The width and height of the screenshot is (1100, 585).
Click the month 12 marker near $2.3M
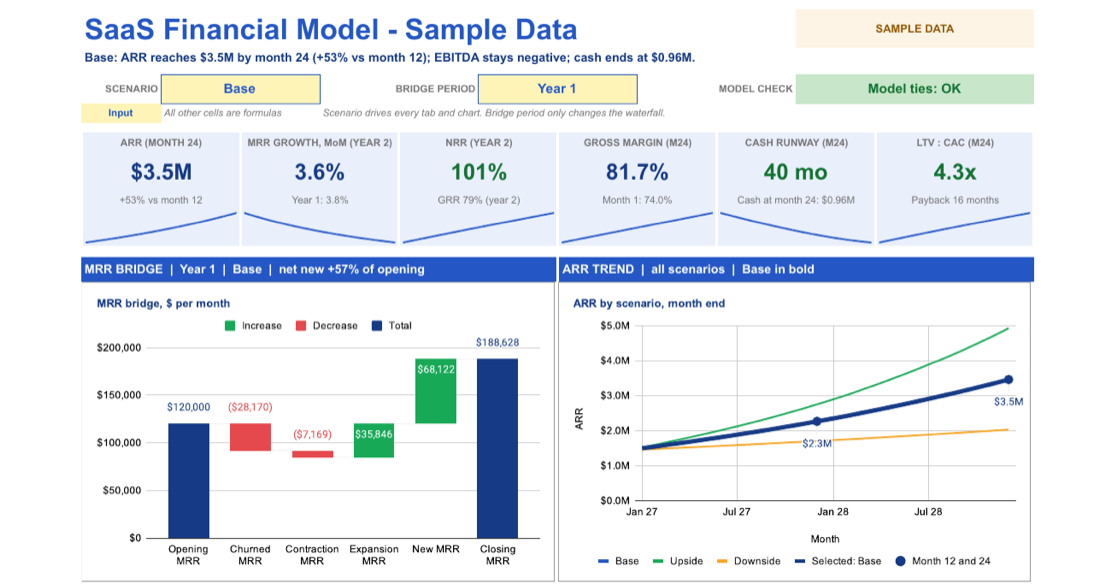pyautogui.click(x=817, y=422)
